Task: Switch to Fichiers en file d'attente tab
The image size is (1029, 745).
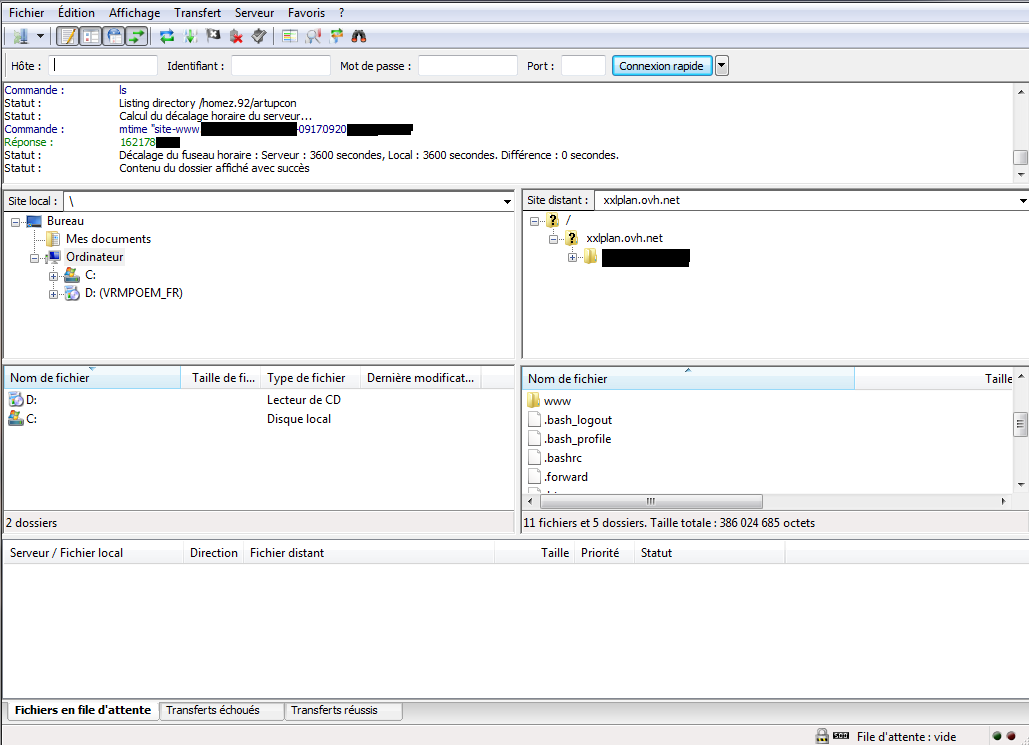Action: (x=83, y=710)
